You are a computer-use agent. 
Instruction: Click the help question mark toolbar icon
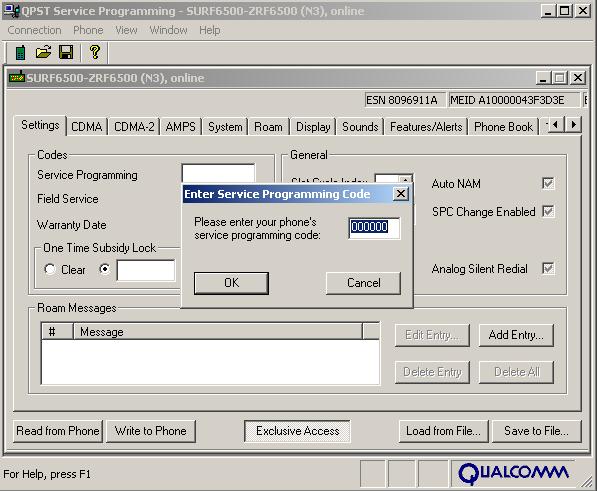pyautogui.click(x=95, y=51)
